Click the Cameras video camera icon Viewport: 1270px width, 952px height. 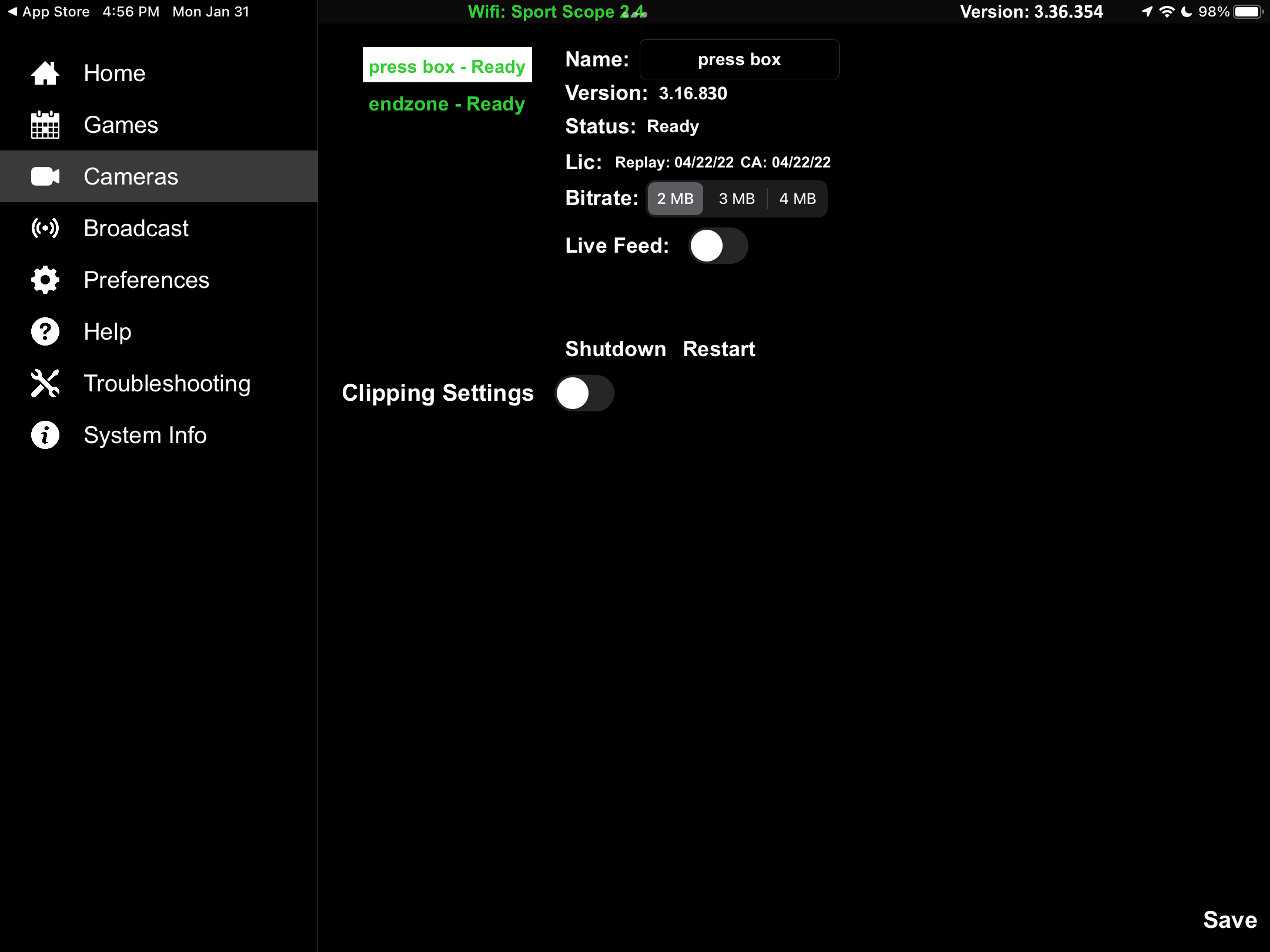point(45,176)
